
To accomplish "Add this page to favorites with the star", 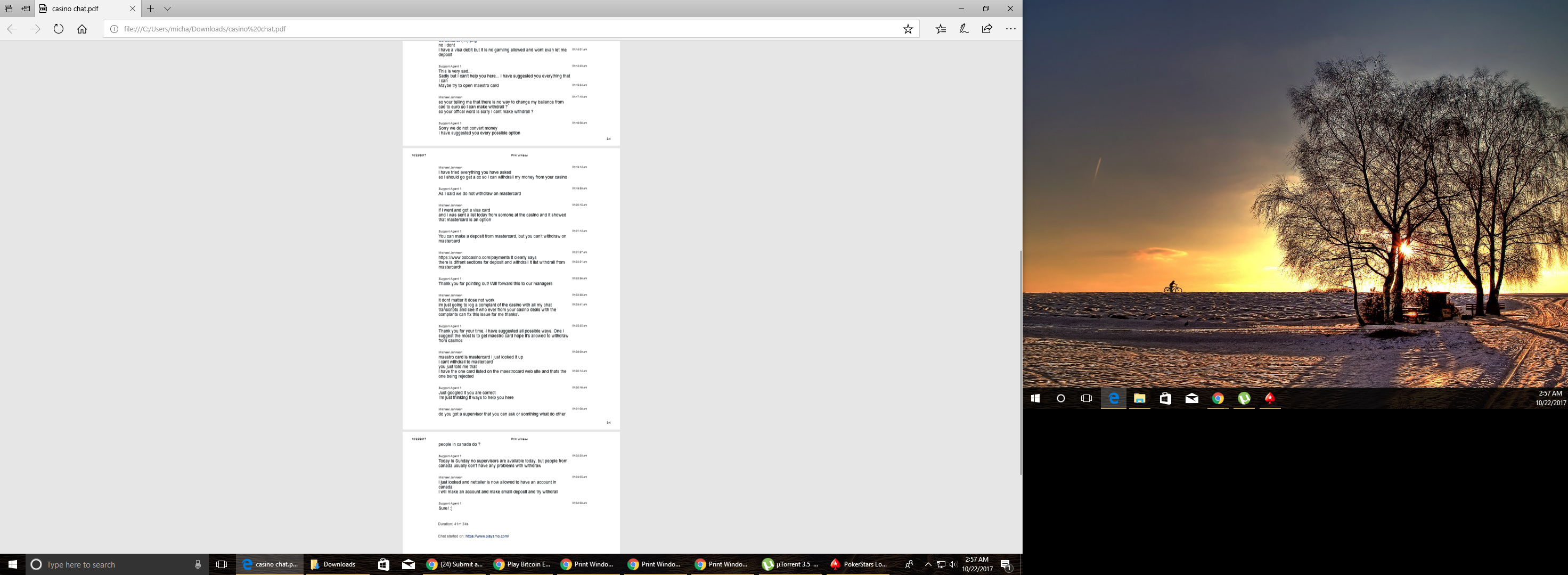I will 908,29.
